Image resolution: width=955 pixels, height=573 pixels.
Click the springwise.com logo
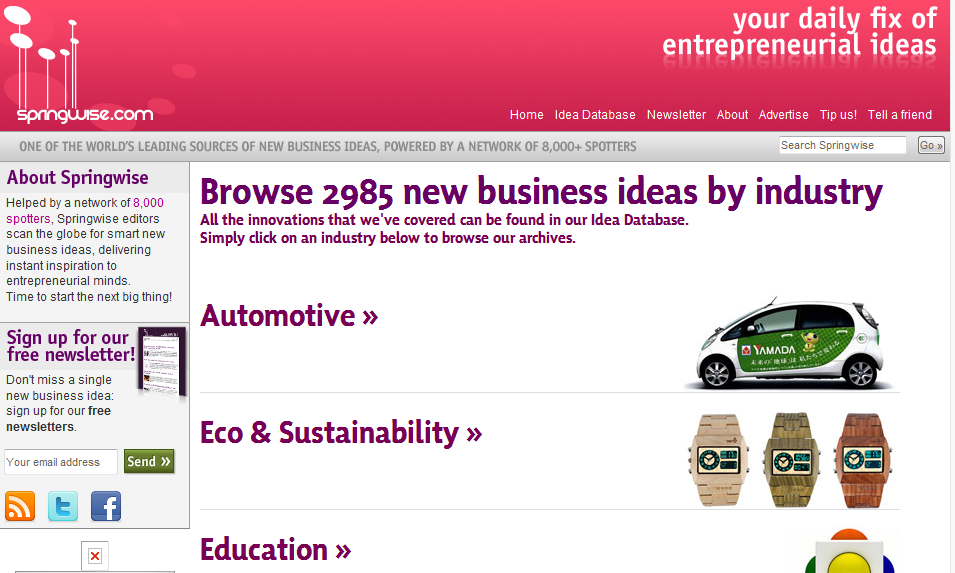click(79, 65)
